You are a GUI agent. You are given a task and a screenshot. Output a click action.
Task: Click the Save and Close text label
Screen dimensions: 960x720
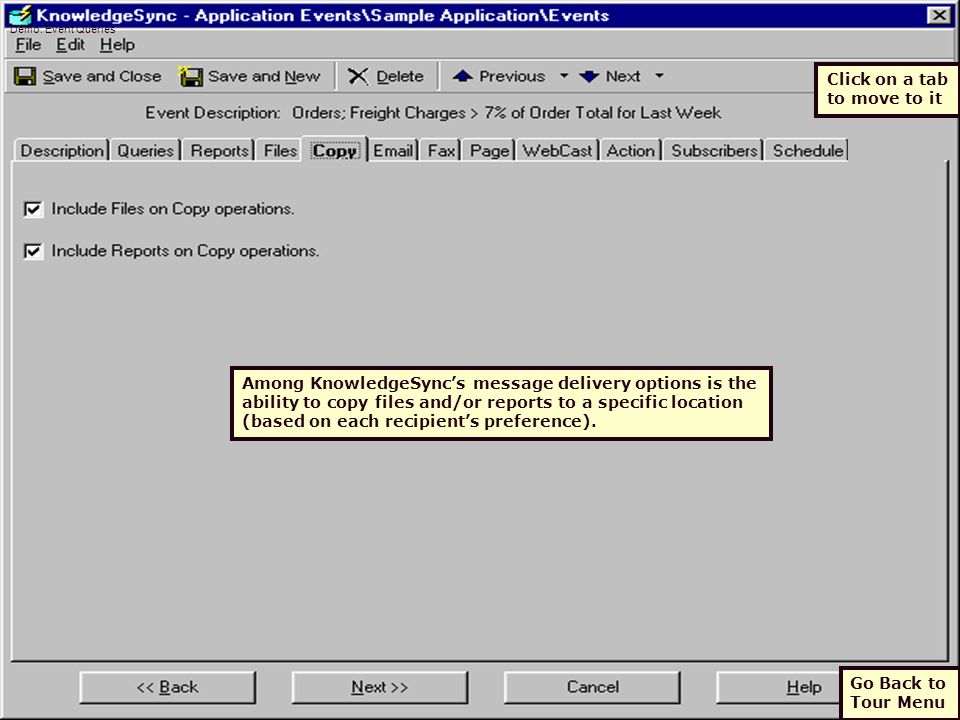click(x=102, y=77)
